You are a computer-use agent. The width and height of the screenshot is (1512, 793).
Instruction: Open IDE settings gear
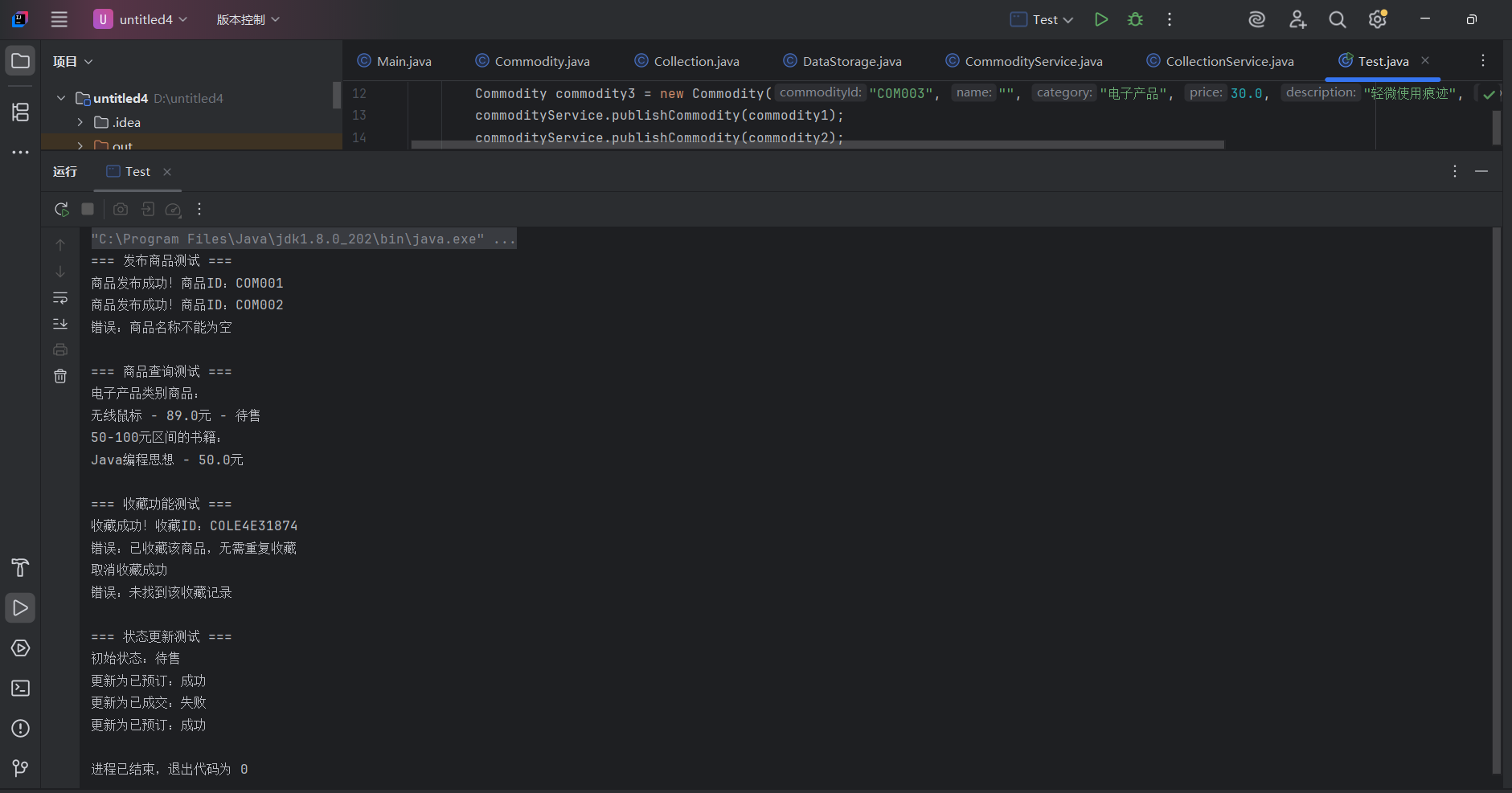(x=1378, y=19)
